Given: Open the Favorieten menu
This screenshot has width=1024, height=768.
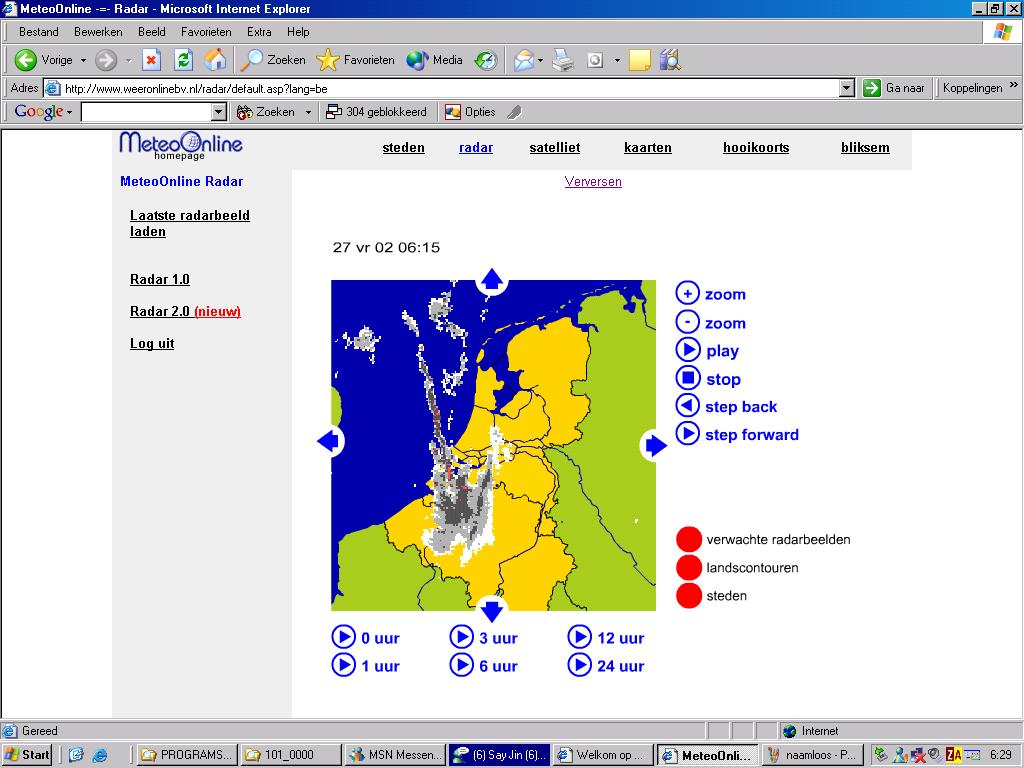Looking at the screenshot, I should pos(208,32).
